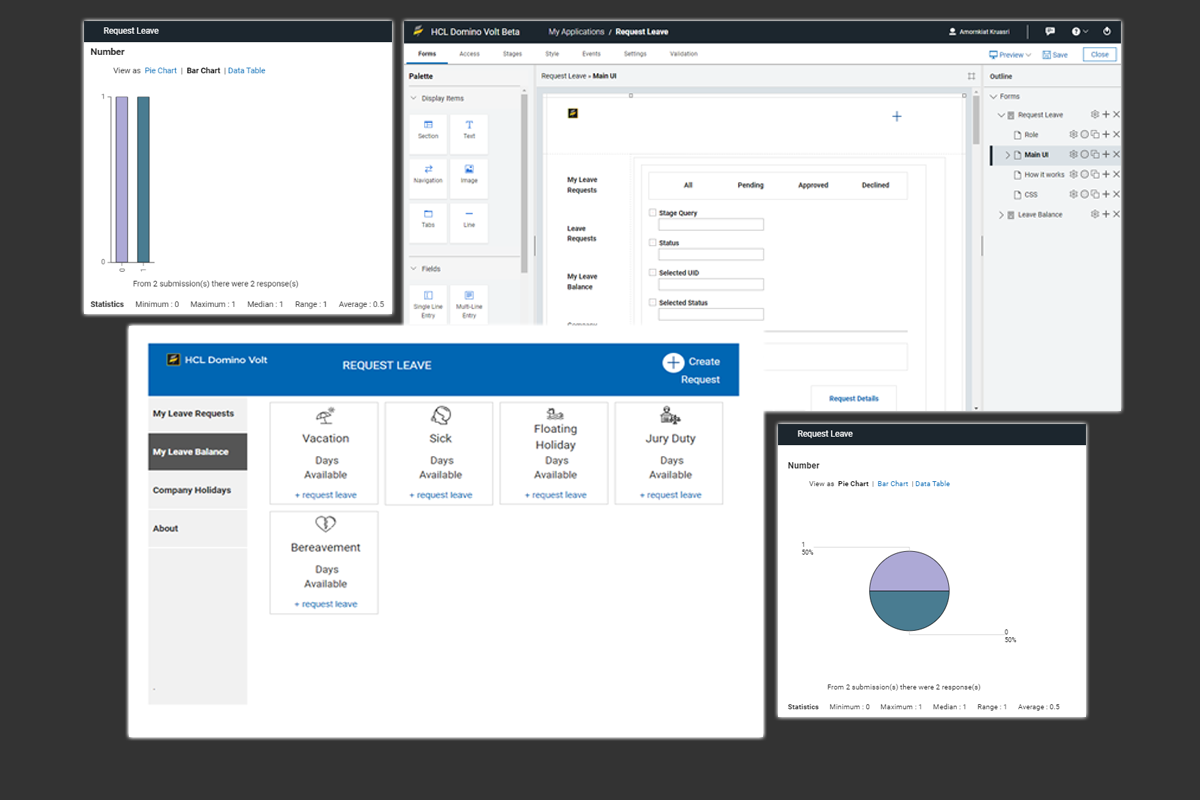This screenshot has height=800, width=1200.
Task: Switch to the Access tab
Action: point(469,54)
